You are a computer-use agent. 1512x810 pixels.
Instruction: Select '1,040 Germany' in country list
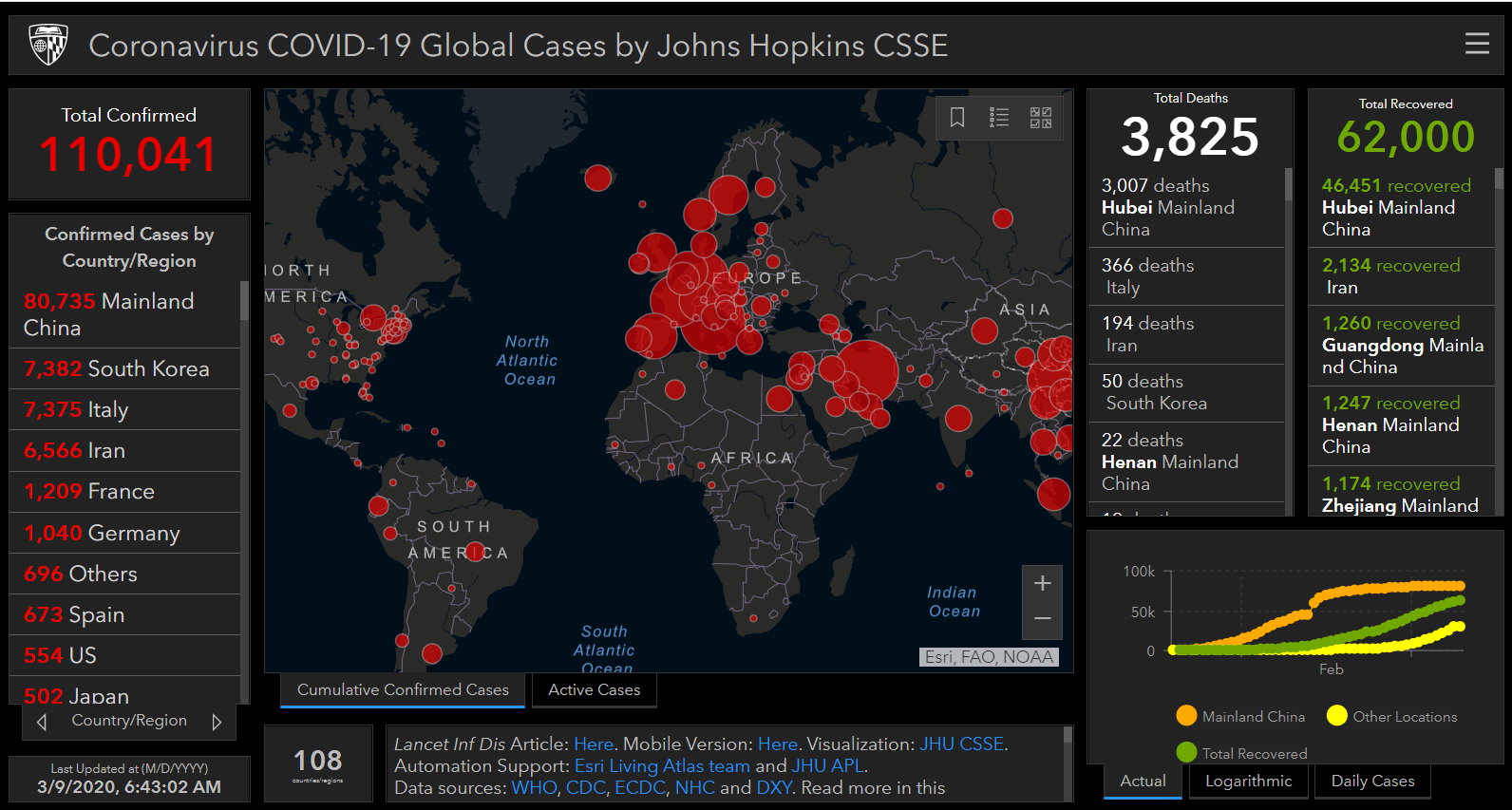tap(124, 533)
